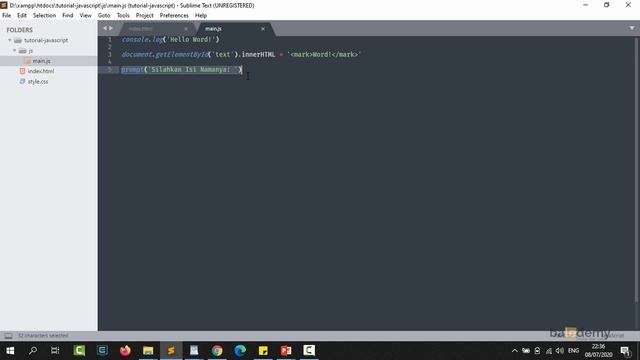Open style.css in the sidebar
640x360 pixels.
tap(38, 82)
